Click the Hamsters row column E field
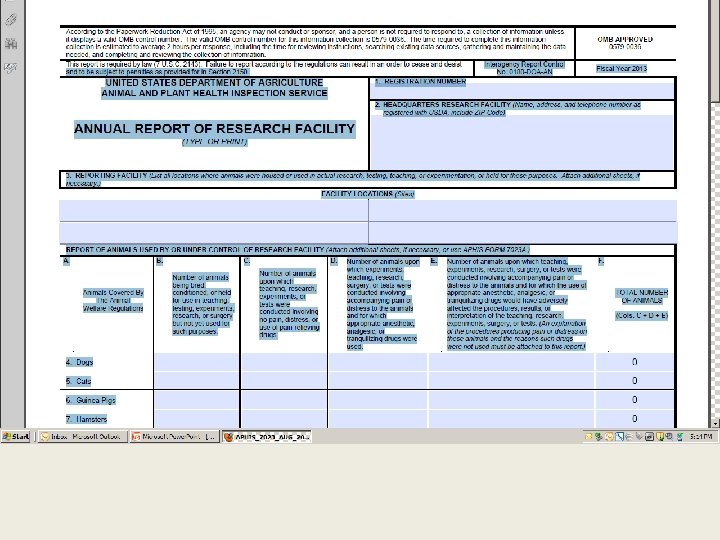This screenshot has height=540, width=720. click(511, 419)
